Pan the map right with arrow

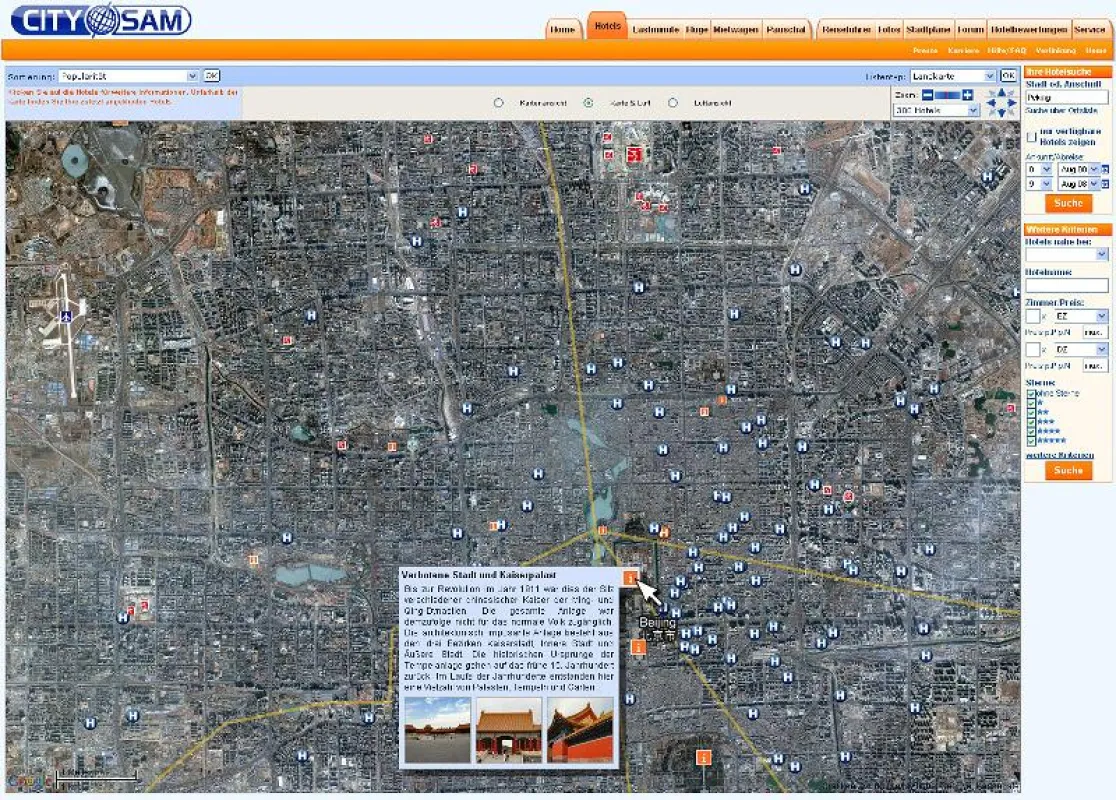1012,103
